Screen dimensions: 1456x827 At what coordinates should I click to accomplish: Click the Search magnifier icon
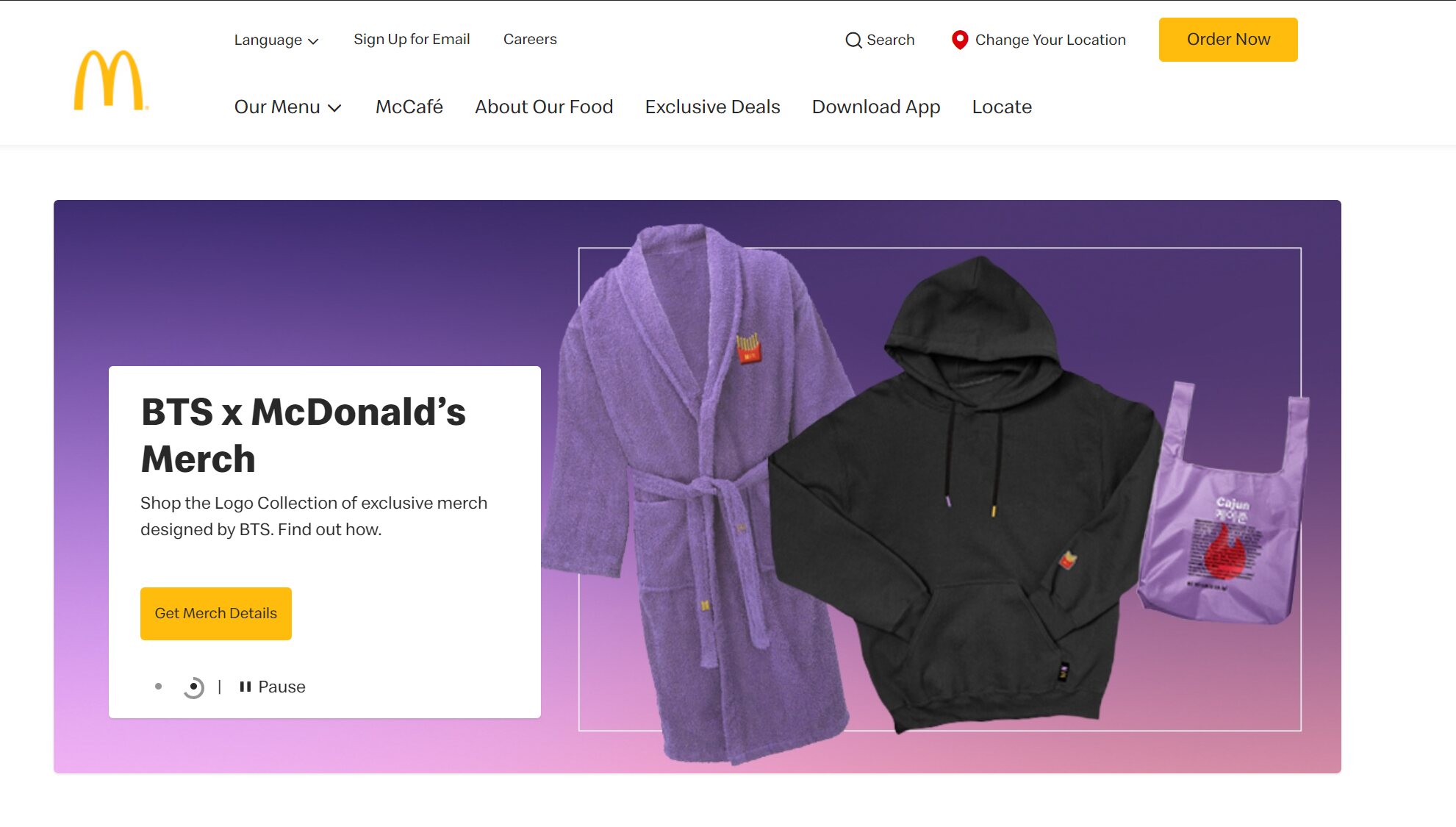pos(853,40)
